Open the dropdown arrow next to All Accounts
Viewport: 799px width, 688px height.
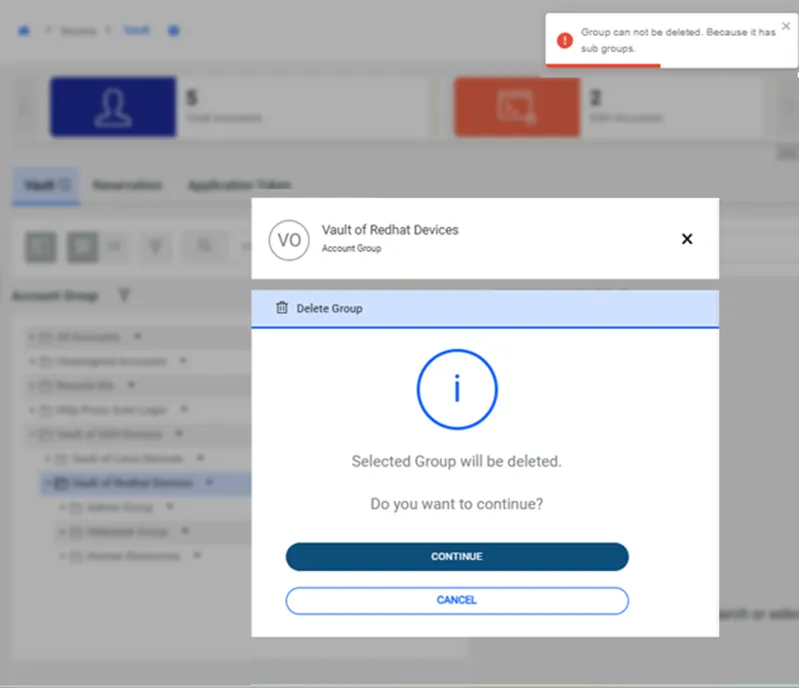(x=137, y=336)
